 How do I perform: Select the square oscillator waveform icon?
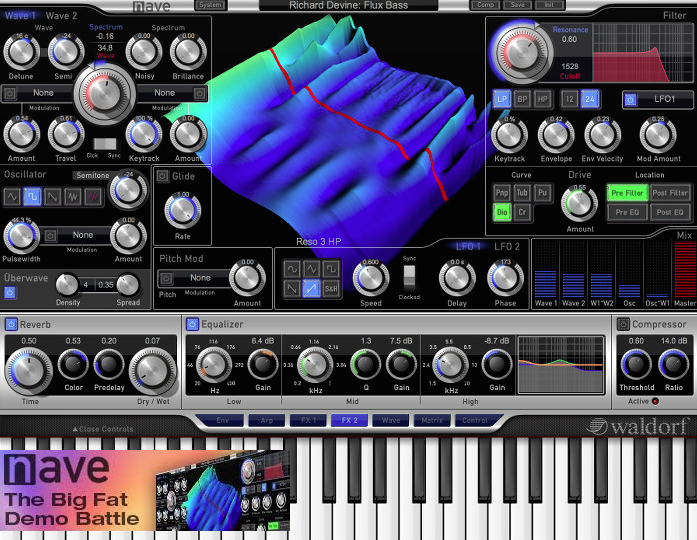click(x=32, y=196)
